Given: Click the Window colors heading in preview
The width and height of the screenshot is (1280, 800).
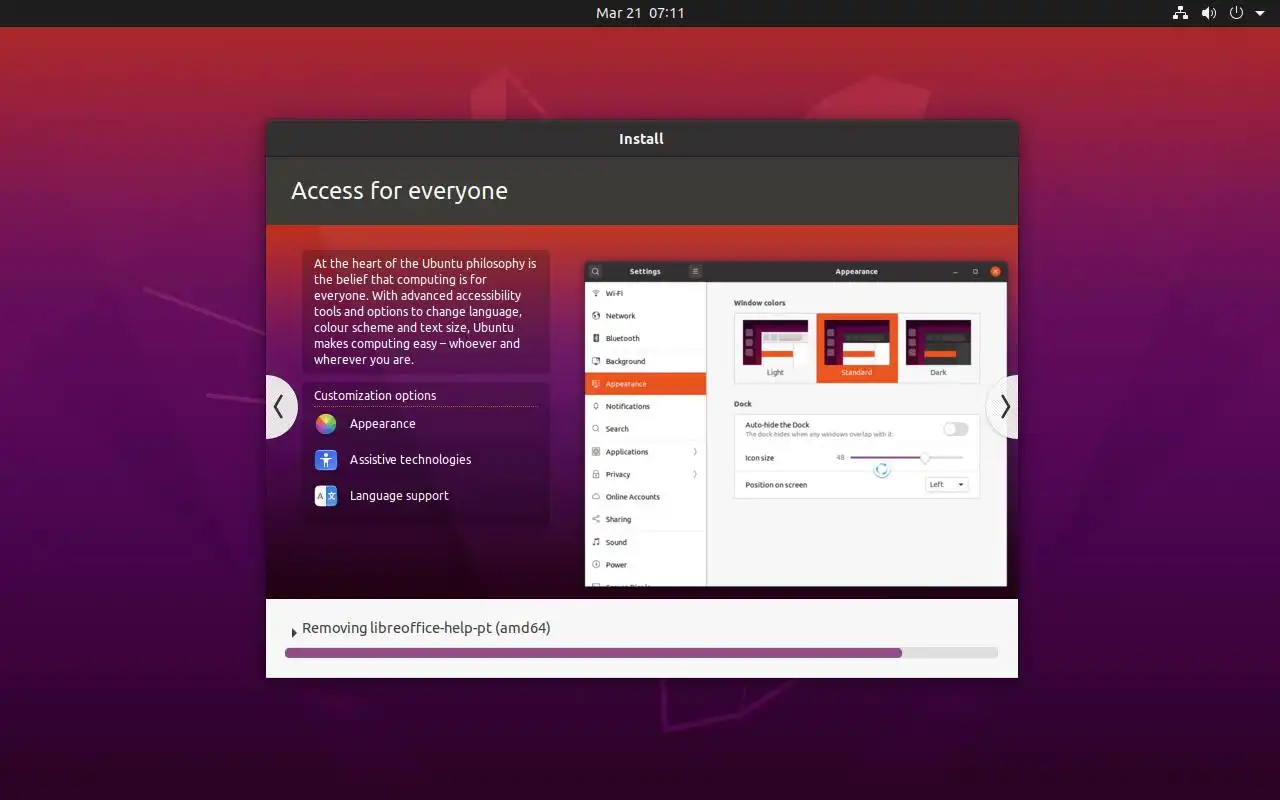Looking at the screenshot, I should (x=760, y=303).
